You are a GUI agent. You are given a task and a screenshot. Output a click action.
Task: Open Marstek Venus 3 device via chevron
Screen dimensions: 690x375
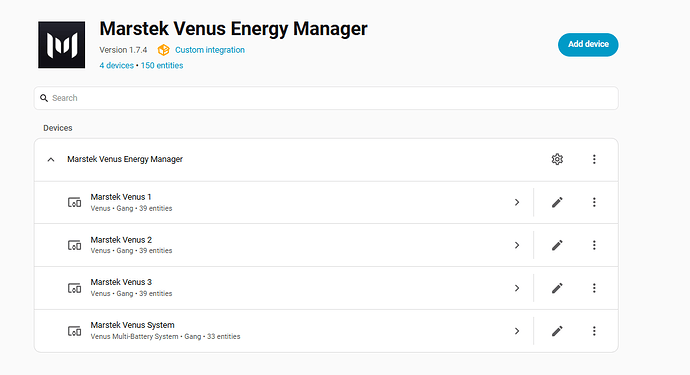517,288
